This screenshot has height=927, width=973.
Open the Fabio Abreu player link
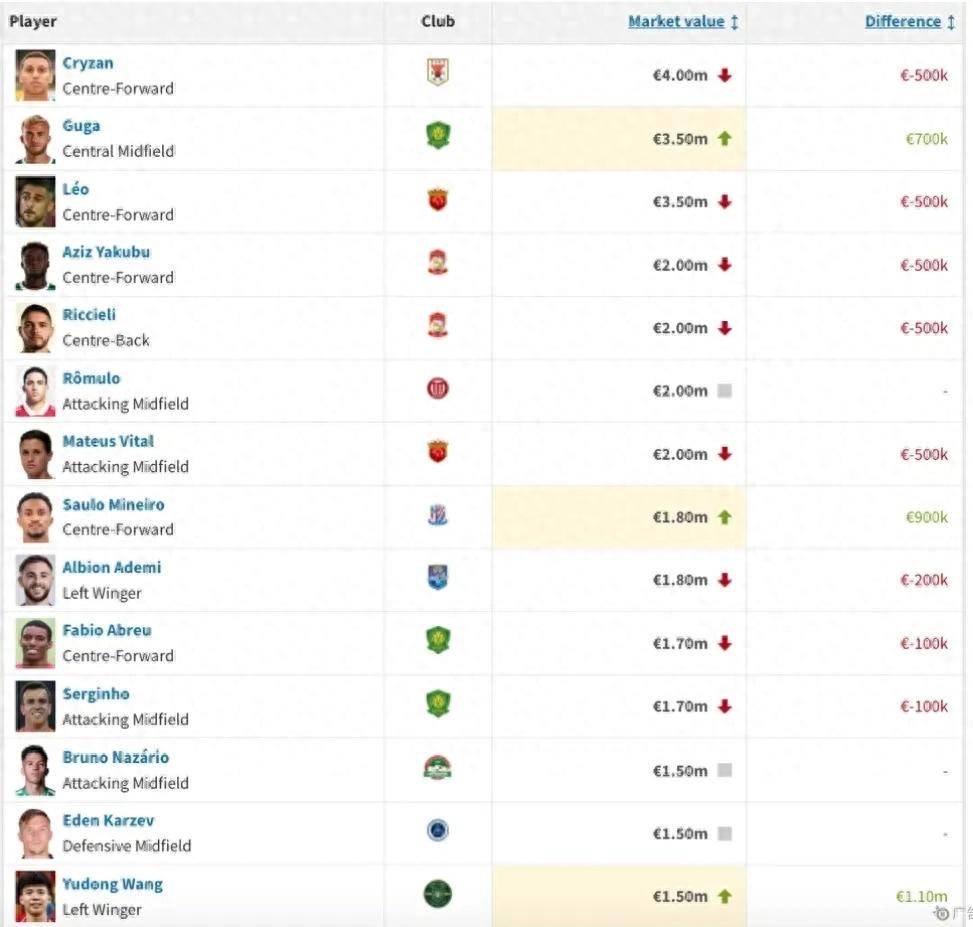point(107,630)
